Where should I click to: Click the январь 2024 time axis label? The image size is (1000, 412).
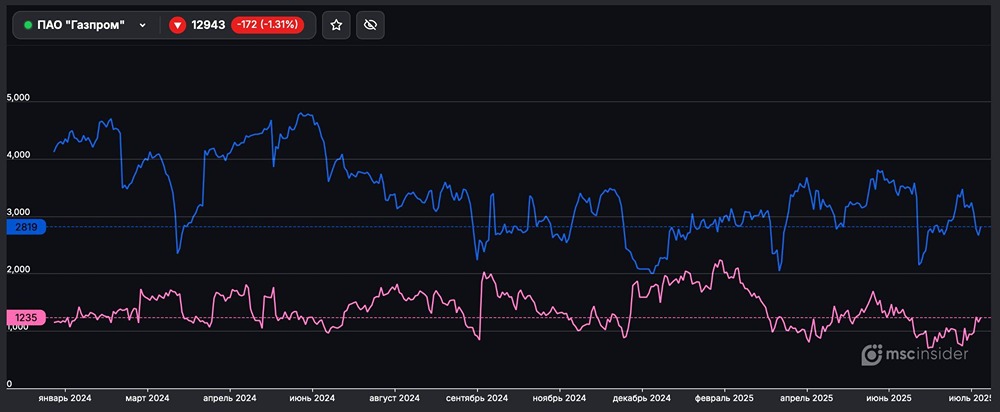point(65,399)
